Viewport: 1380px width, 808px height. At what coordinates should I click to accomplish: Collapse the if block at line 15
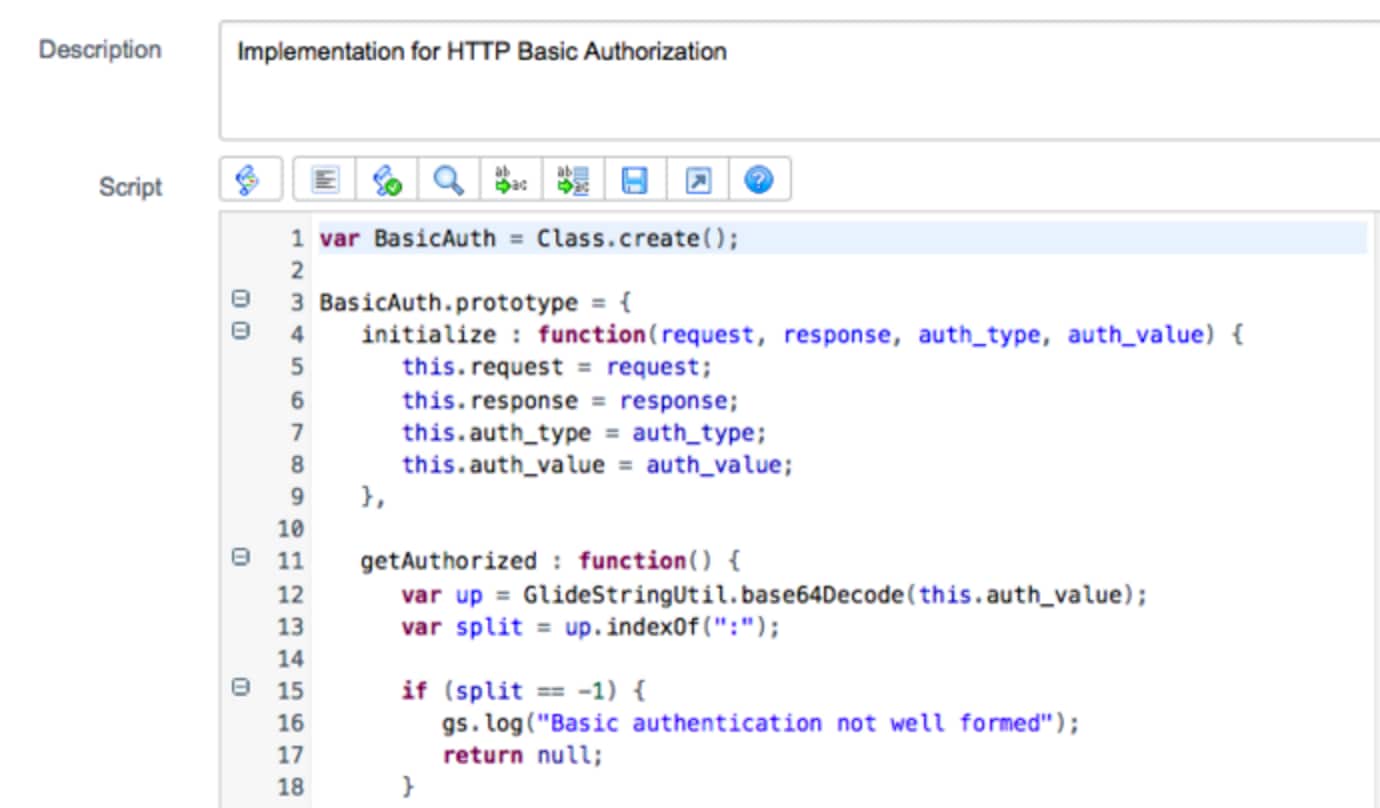click(x=240, y=687)
